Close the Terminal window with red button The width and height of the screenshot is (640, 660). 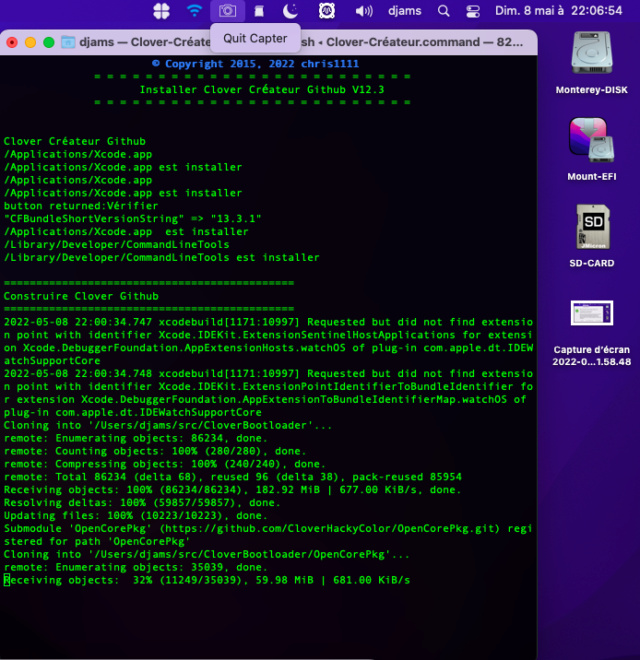pos(12,43)
